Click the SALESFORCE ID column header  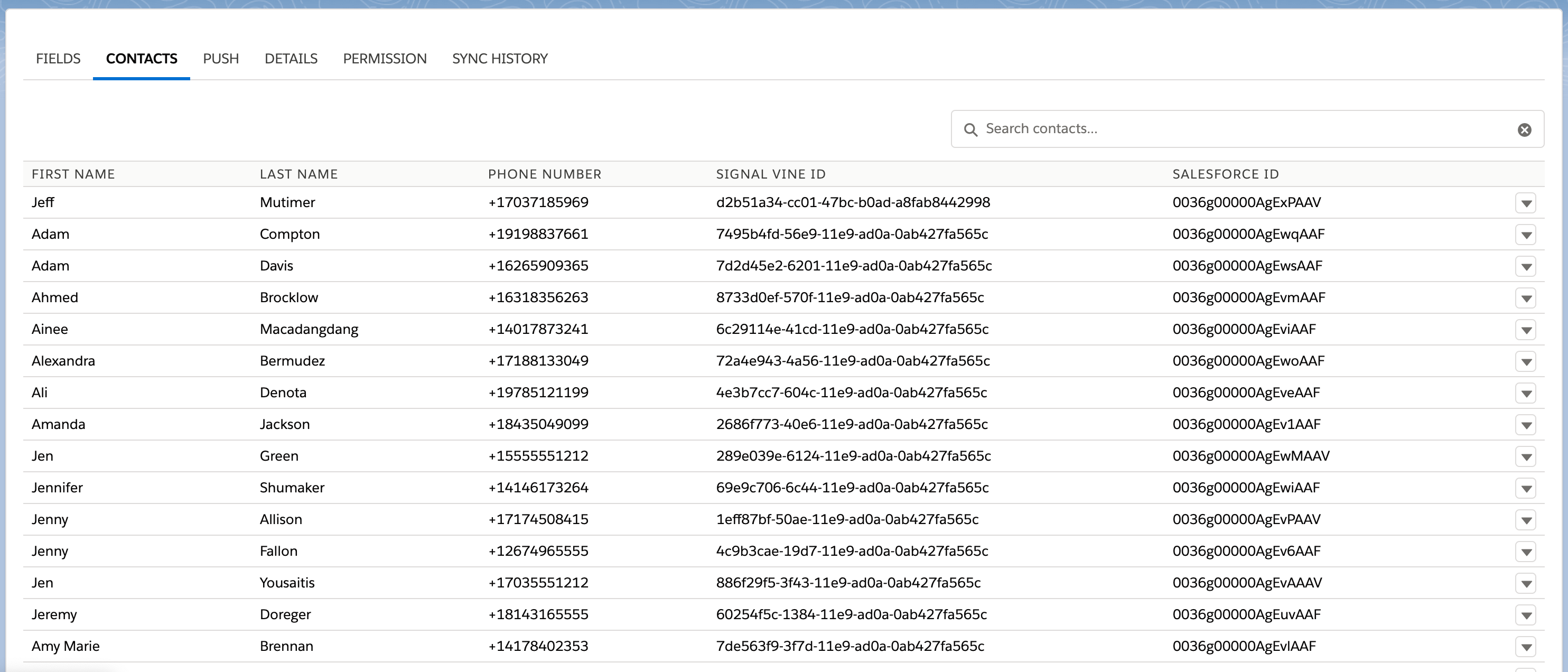[x=1226, y=174]
